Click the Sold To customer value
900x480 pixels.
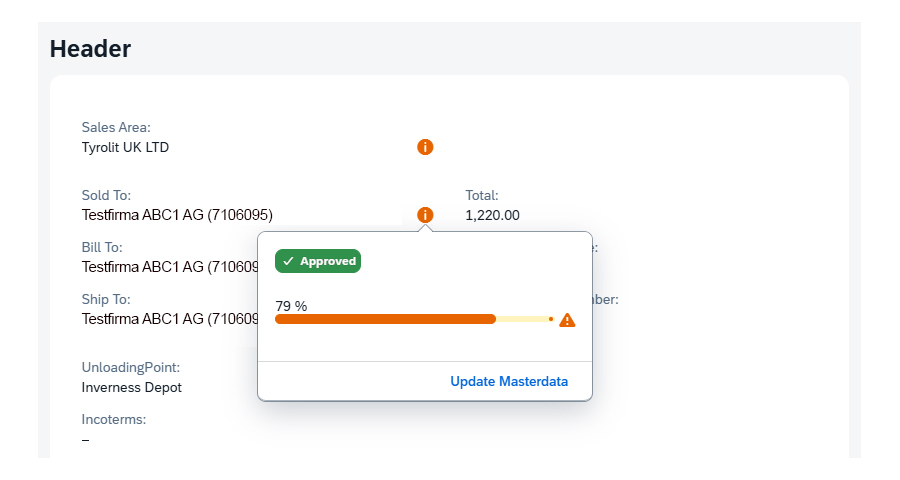177,214
